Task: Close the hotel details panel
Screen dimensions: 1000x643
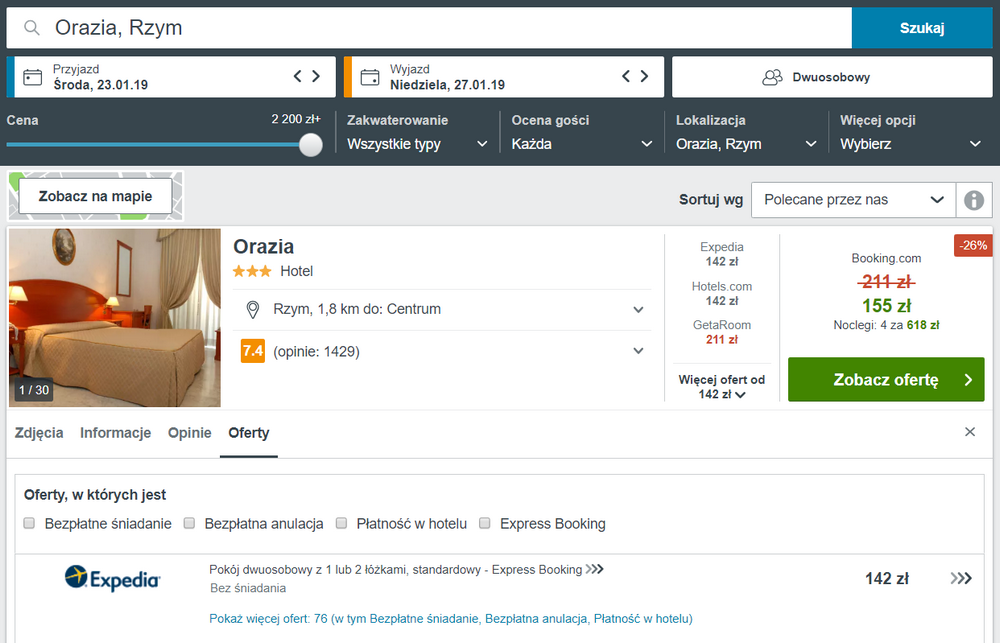Action: point(970,432)
